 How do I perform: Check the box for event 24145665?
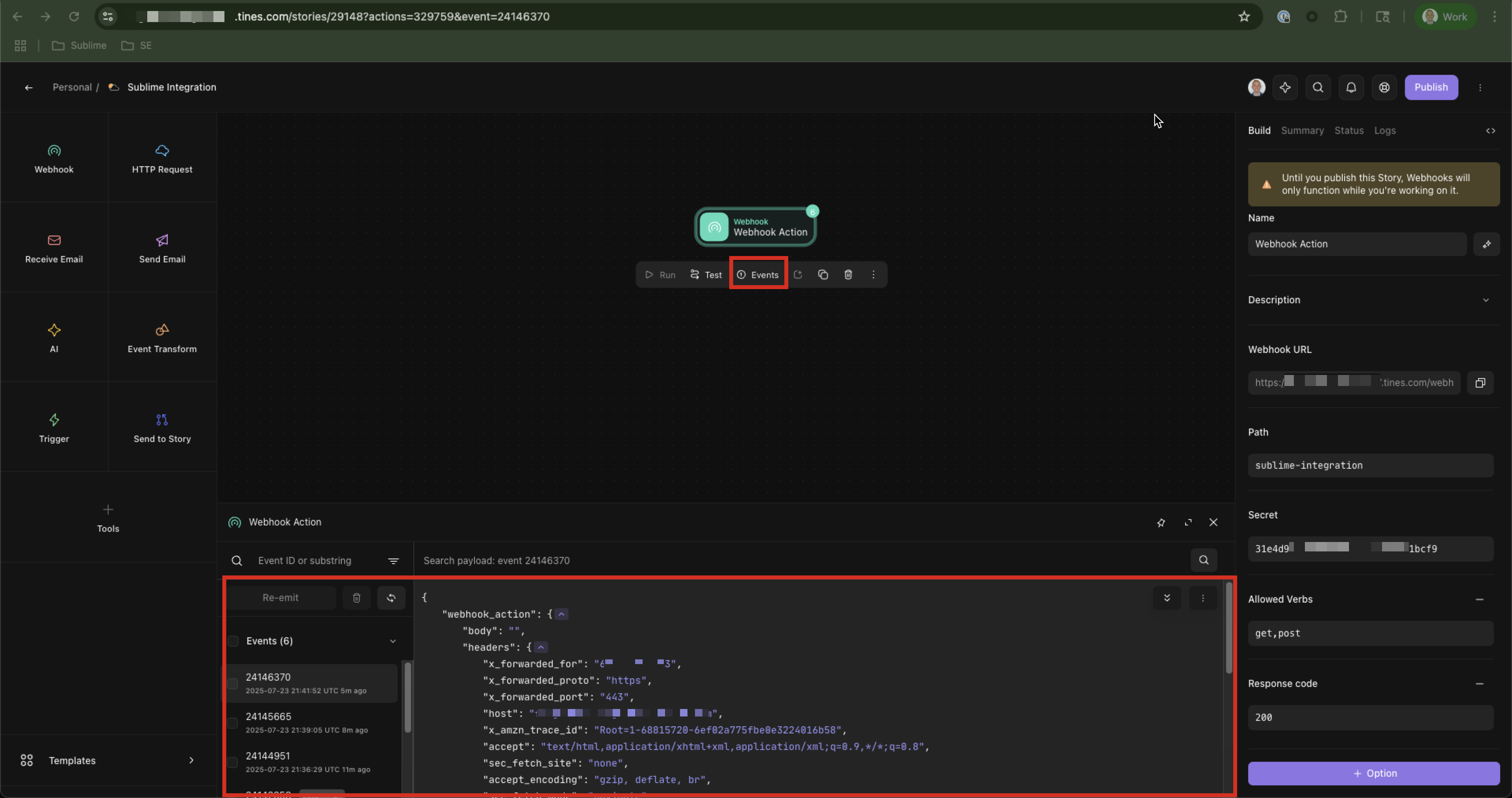pyautogui.click(x=233, y=723)
